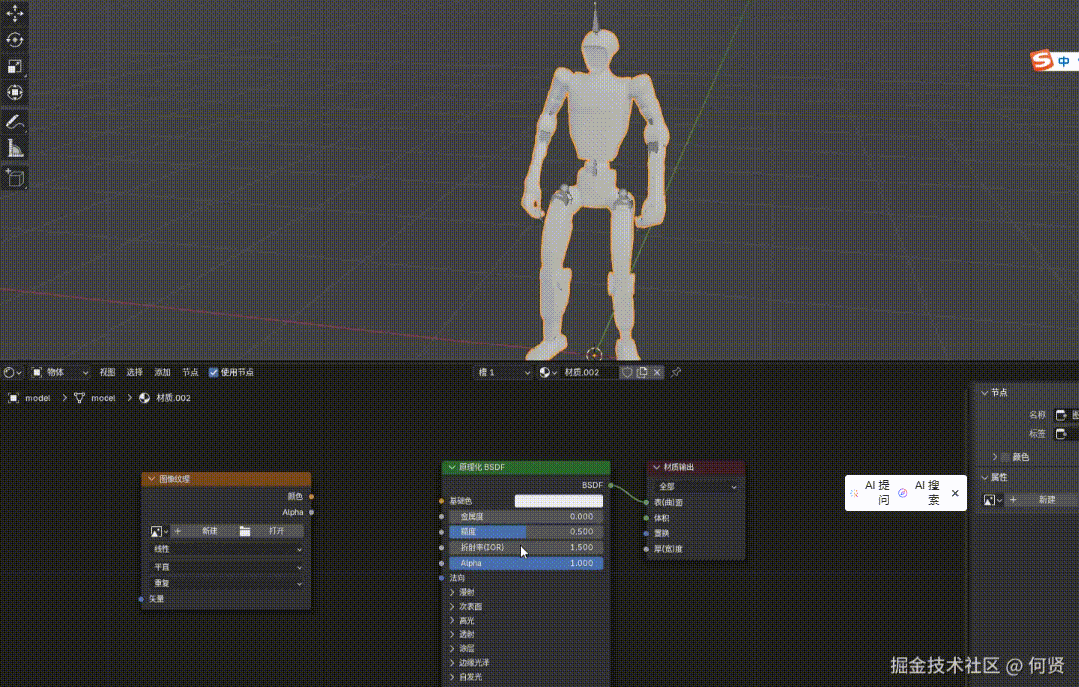Select the Rotate tool in viewport toolbar
Image resolution: width=1079 pixels, height=687 pixels.
(x=14, y=39)
